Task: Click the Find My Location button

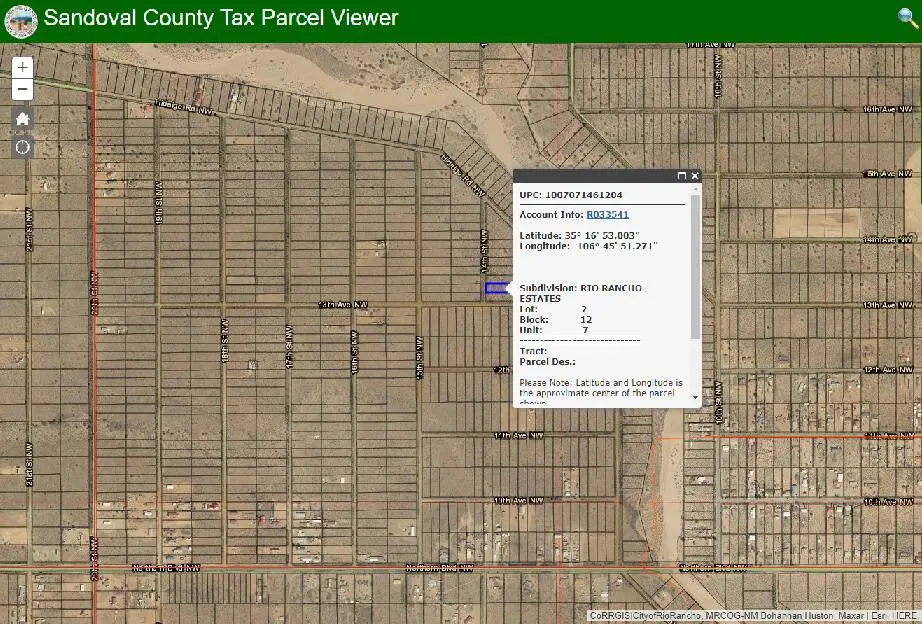Action: pyautogui.click(x=22, y=147)
